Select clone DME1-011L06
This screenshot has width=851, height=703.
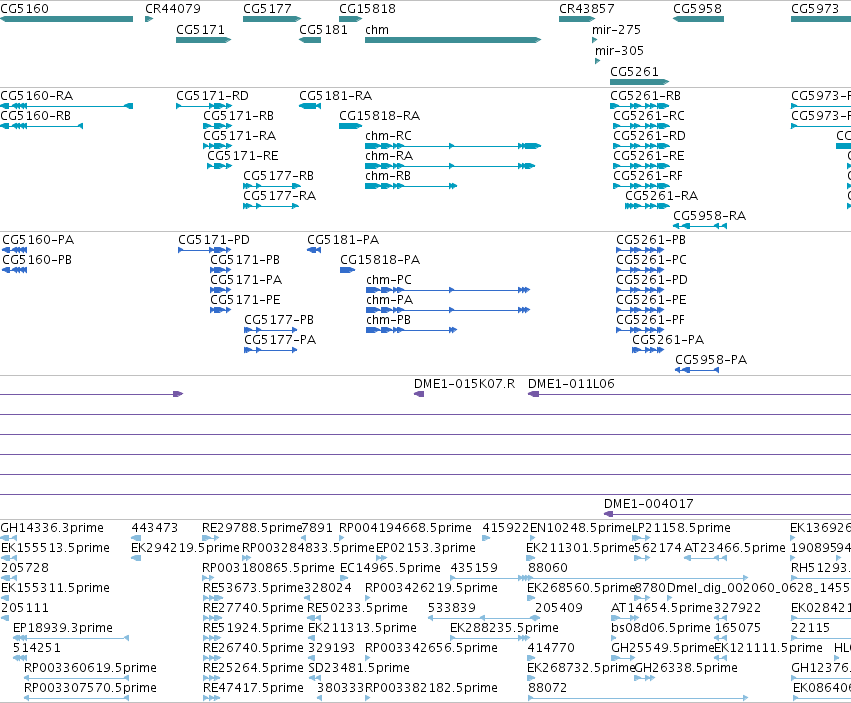(x=571, y=384)
